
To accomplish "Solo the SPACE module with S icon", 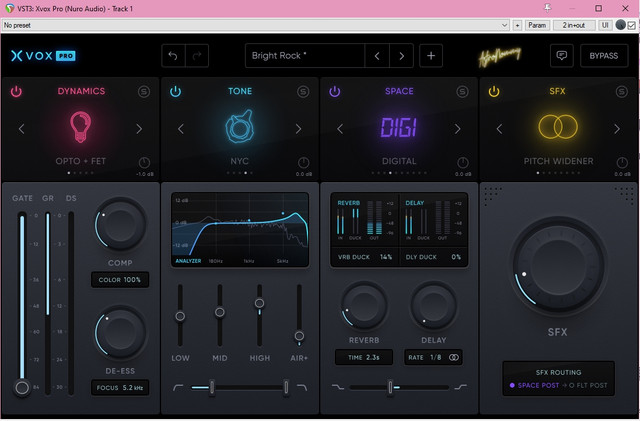I will (462, 91).
